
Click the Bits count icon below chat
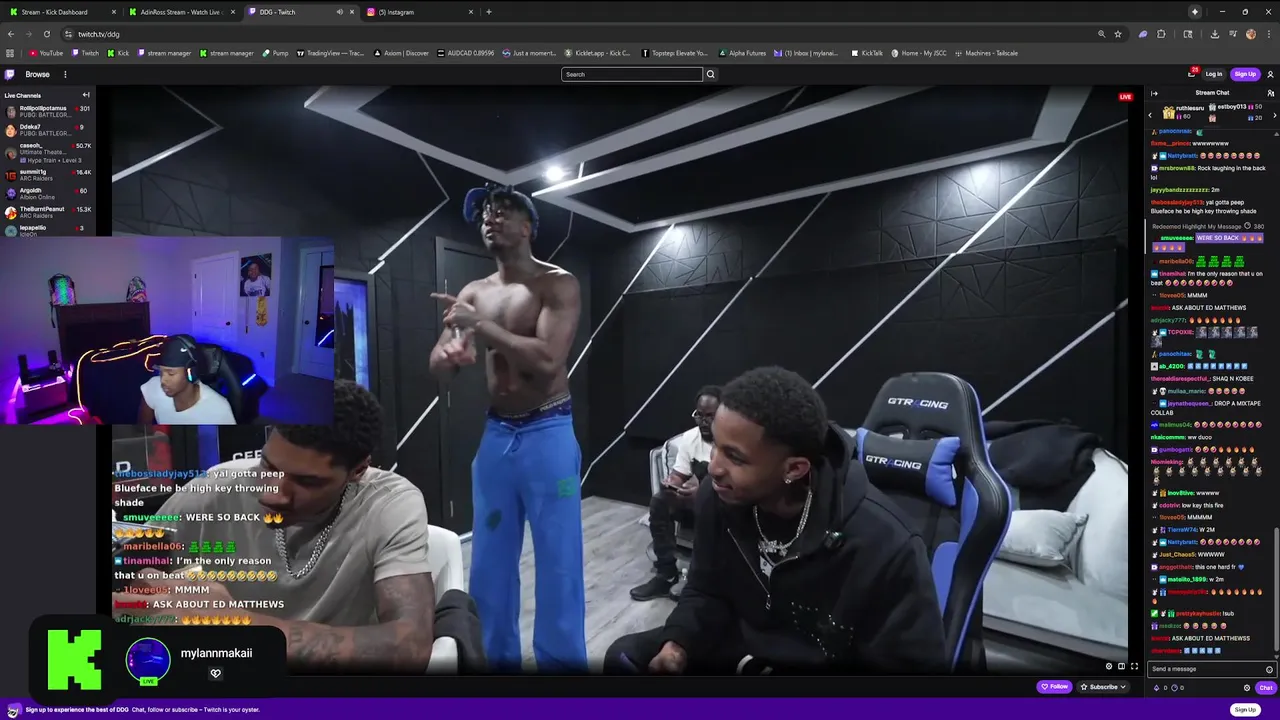1157,688
